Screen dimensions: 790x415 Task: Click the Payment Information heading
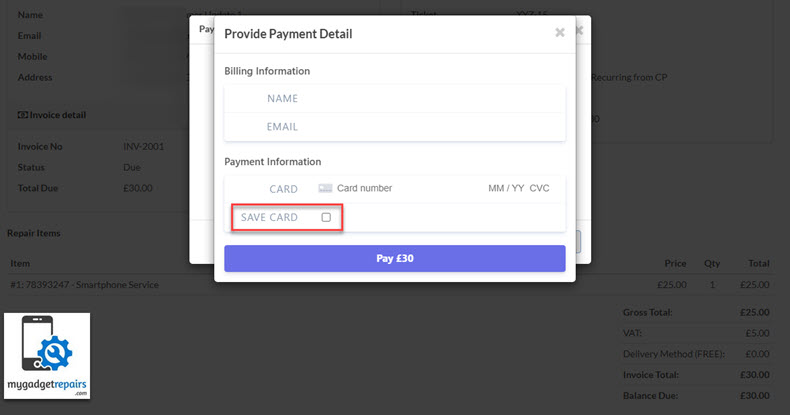click(273, 162)
